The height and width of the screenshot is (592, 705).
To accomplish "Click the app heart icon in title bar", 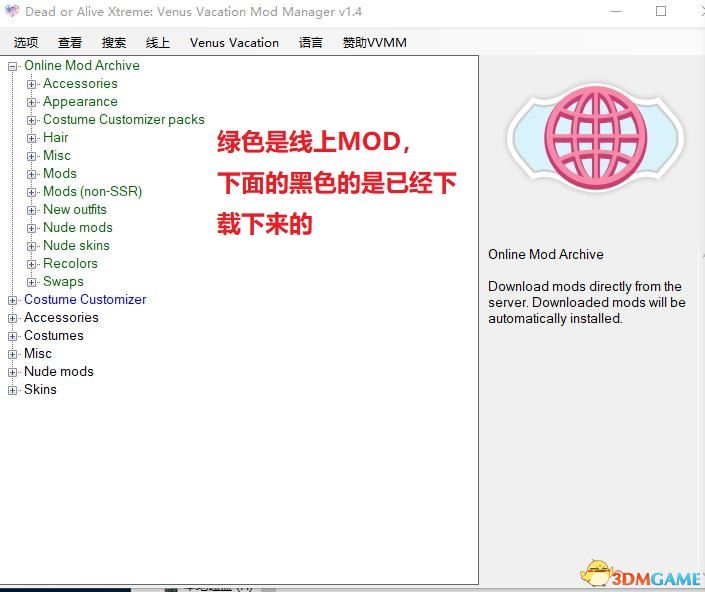I will (x=12, y=12).
